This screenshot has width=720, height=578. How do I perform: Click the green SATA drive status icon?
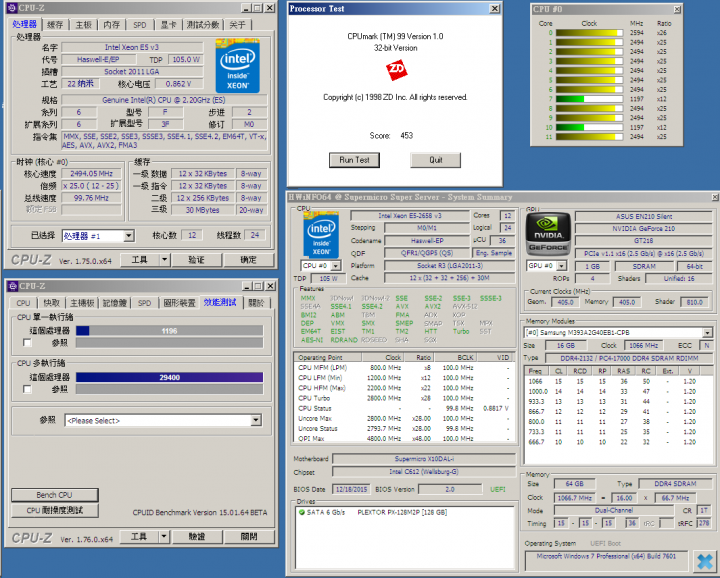(x=302, y=512)
